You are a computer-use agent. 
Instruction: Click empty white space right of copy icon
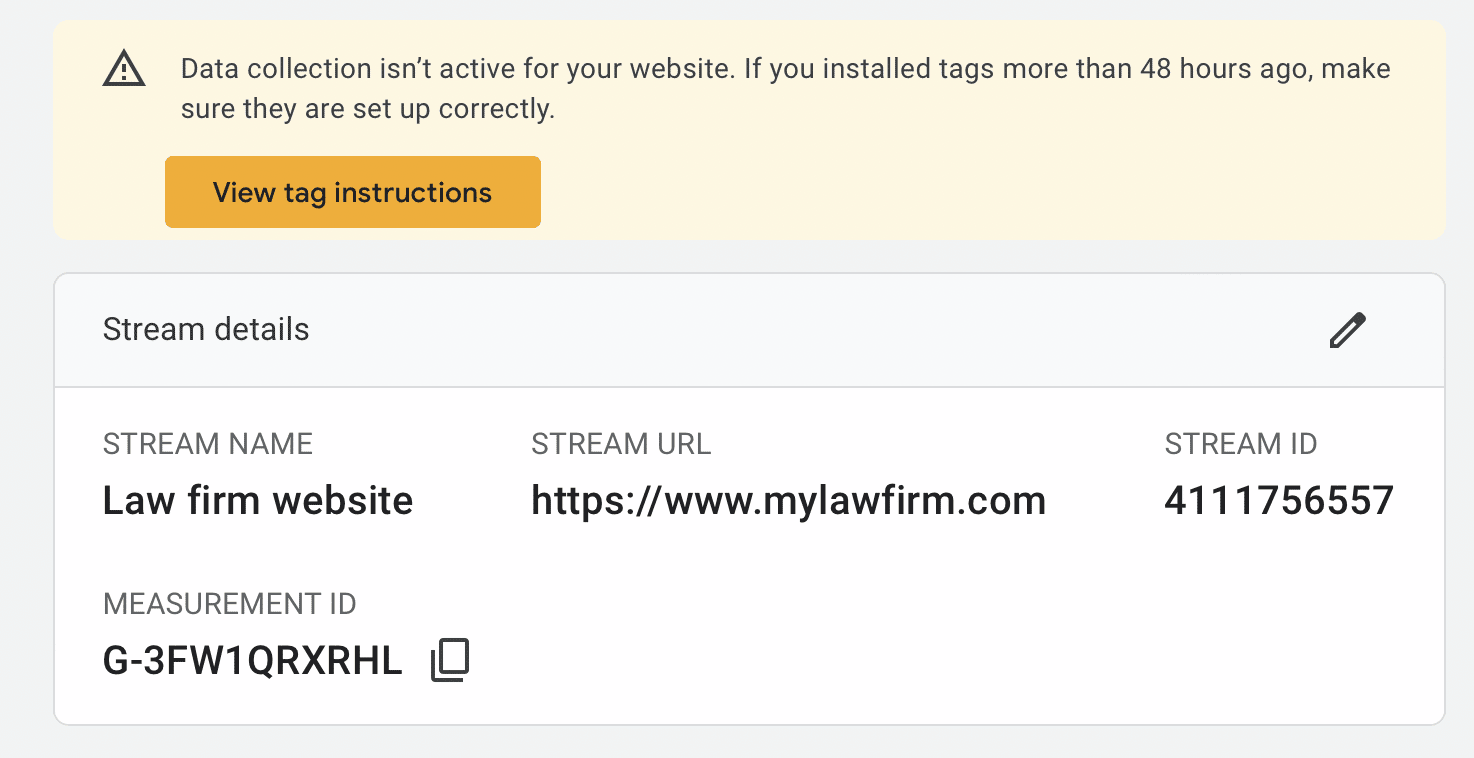click(x=950, y=661)
